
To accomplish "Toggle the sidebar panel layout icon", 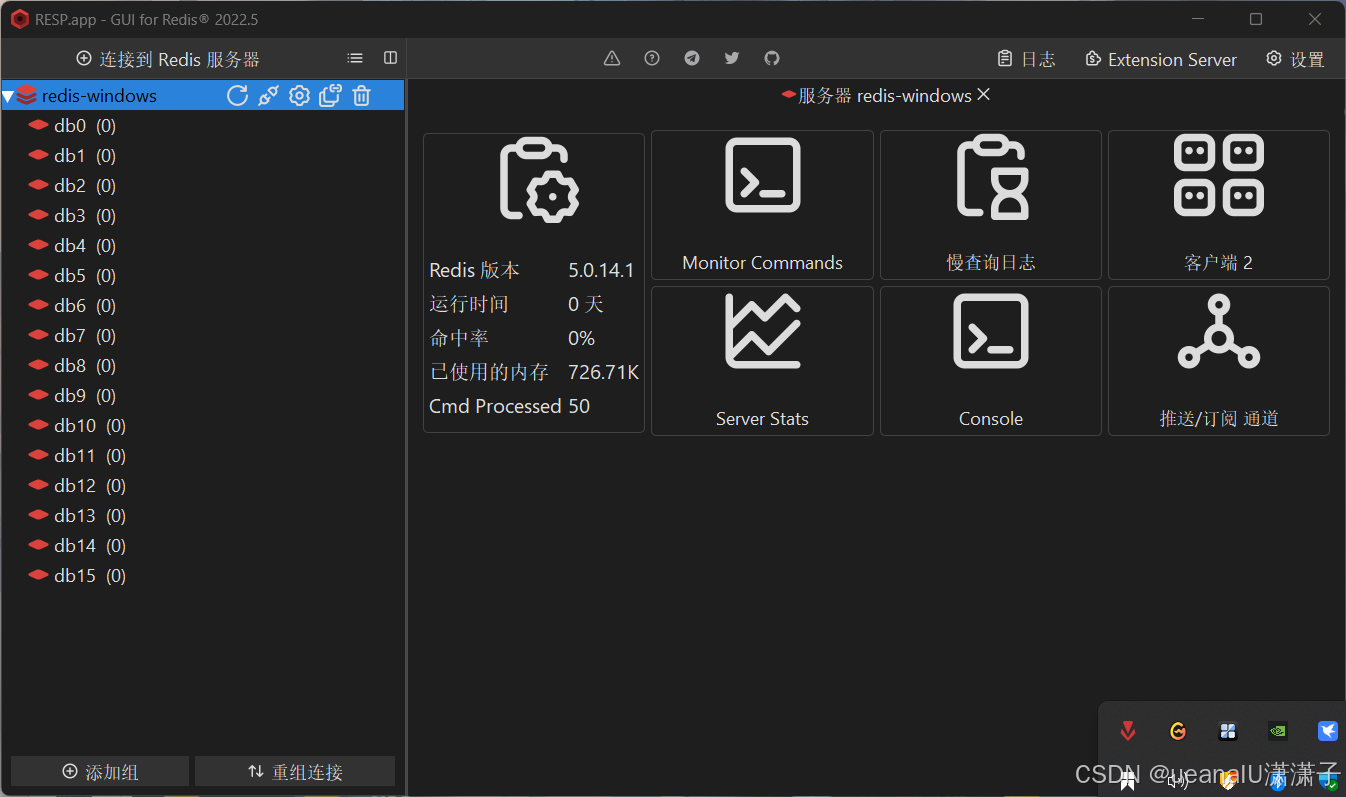I will pyautogui.click(x=391, y=59).
